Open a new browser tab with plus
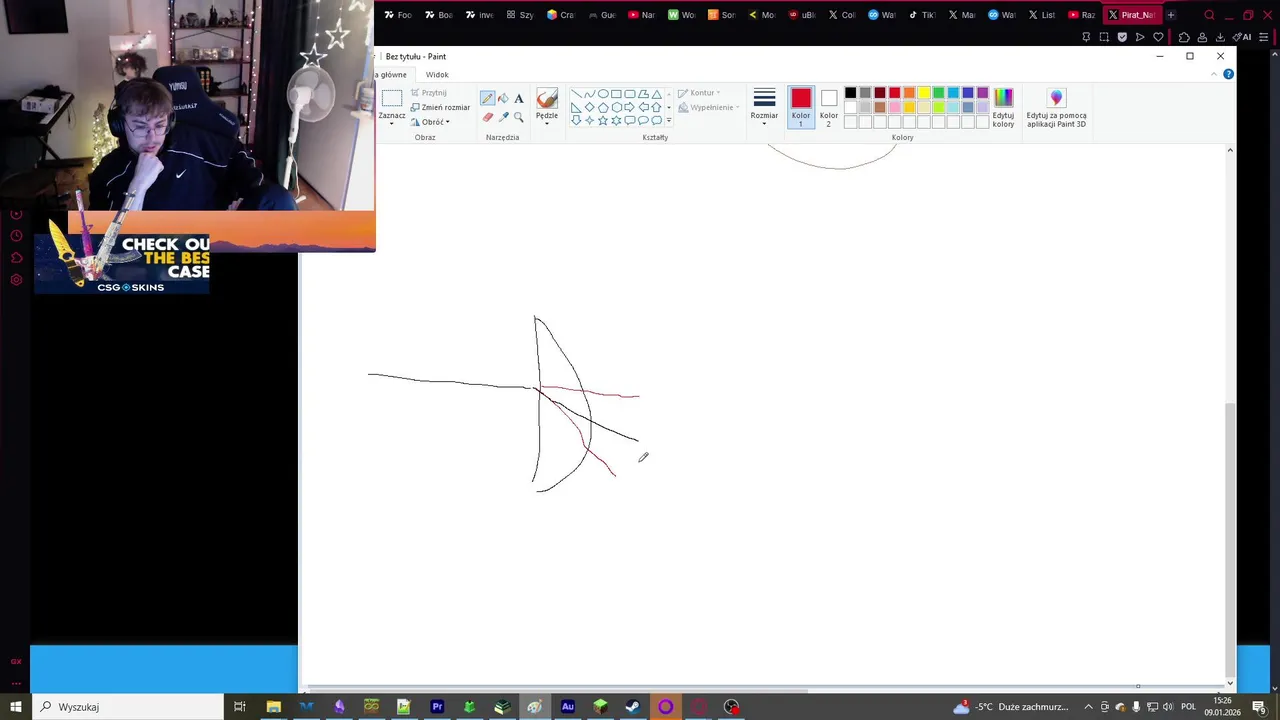This screenshot has width=1280, height=720. click(1171, 15)
